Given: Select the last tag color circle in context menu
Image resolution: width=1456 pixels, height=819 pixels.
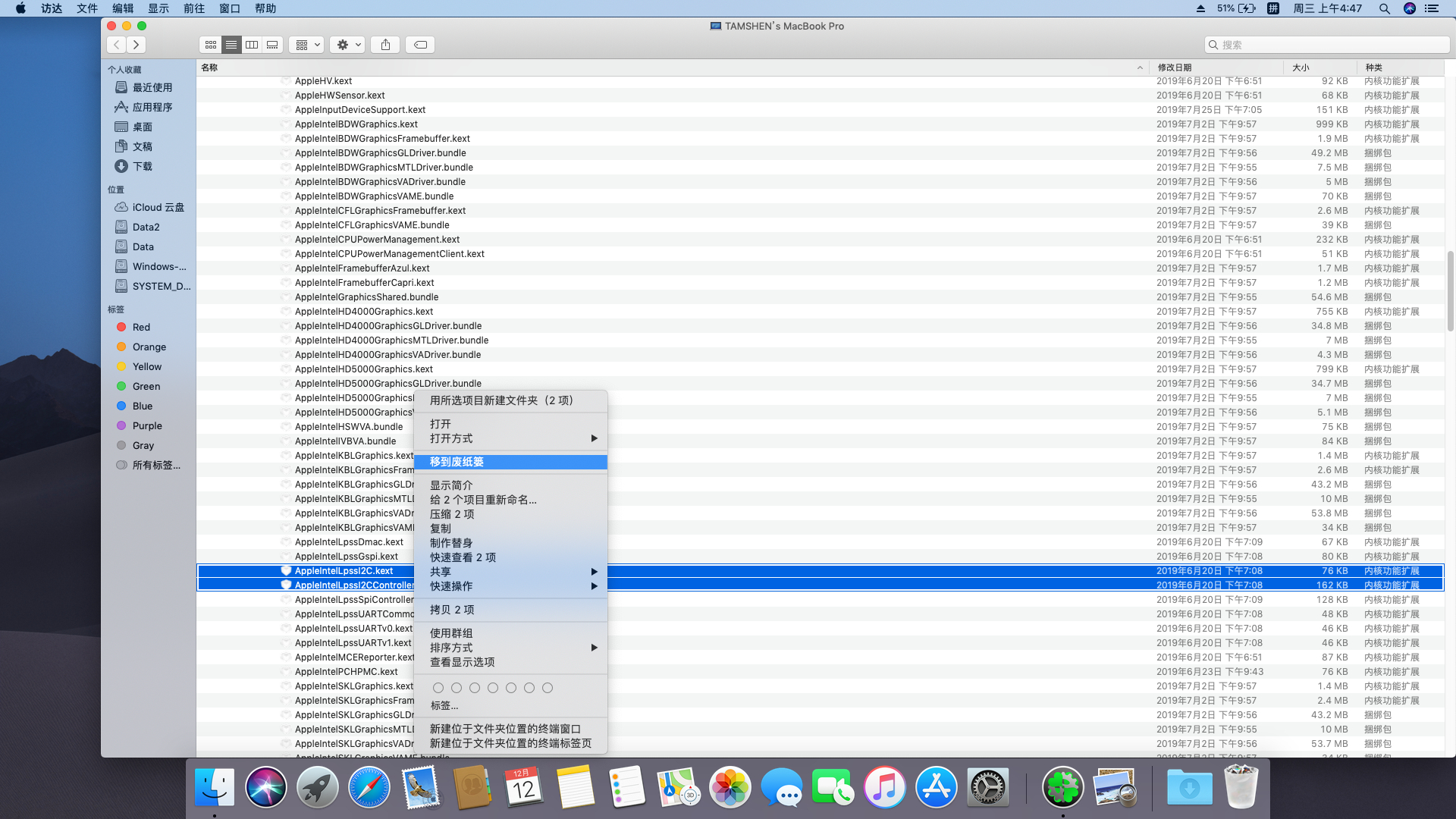Looking at the screenshot, I should tap(548, 688).
